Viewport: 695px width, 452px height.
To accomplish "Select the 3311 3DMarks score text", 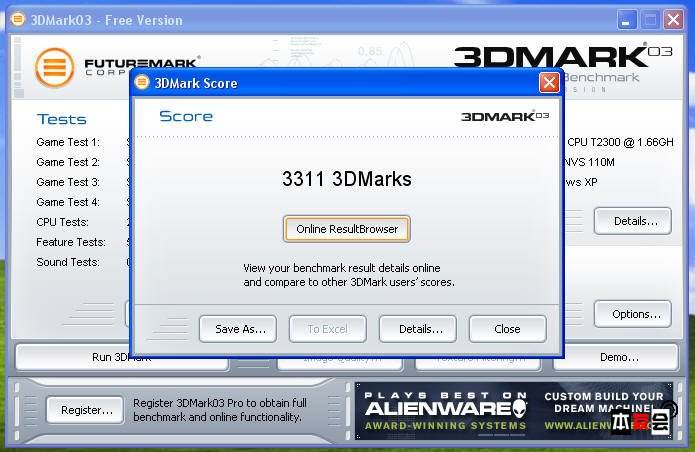I will pyautogui.click(x=347, y=179).
